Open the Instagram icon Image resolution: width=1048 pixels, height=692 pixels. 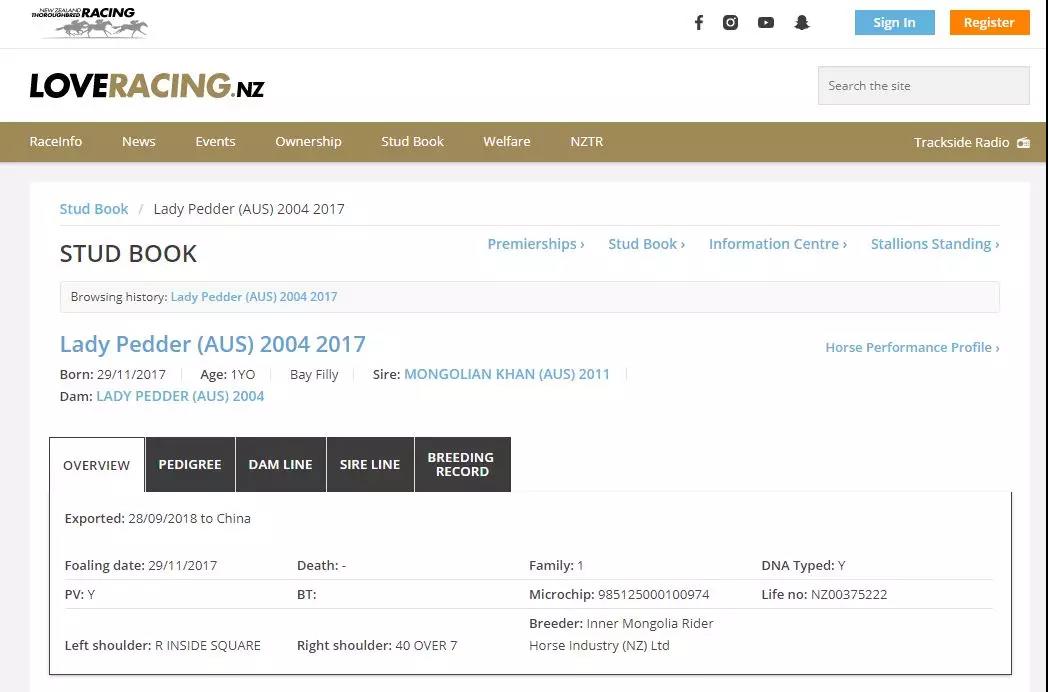(731, 22)
